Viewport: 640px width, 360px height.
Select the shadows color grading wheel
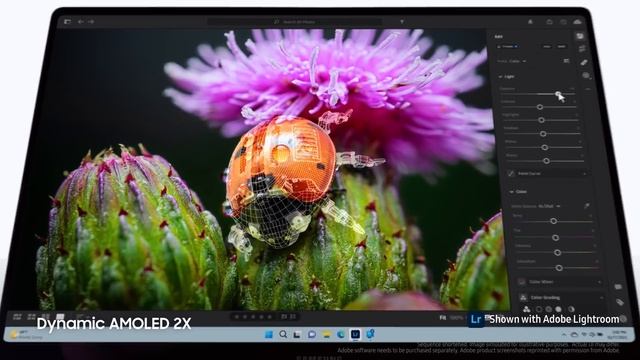[539, 309]
